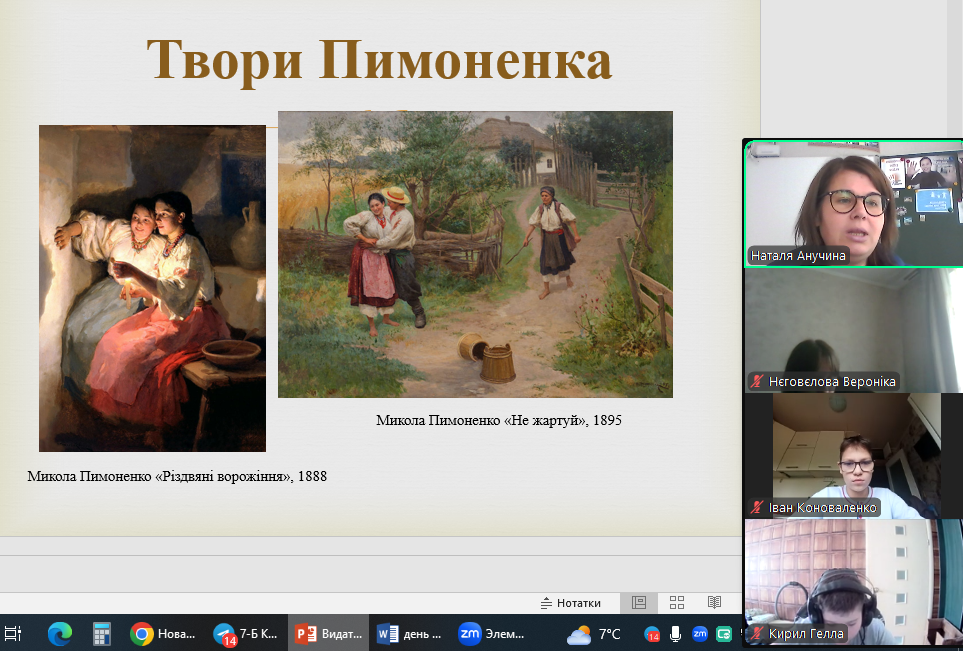Open Task View on the taskbar

13,633
